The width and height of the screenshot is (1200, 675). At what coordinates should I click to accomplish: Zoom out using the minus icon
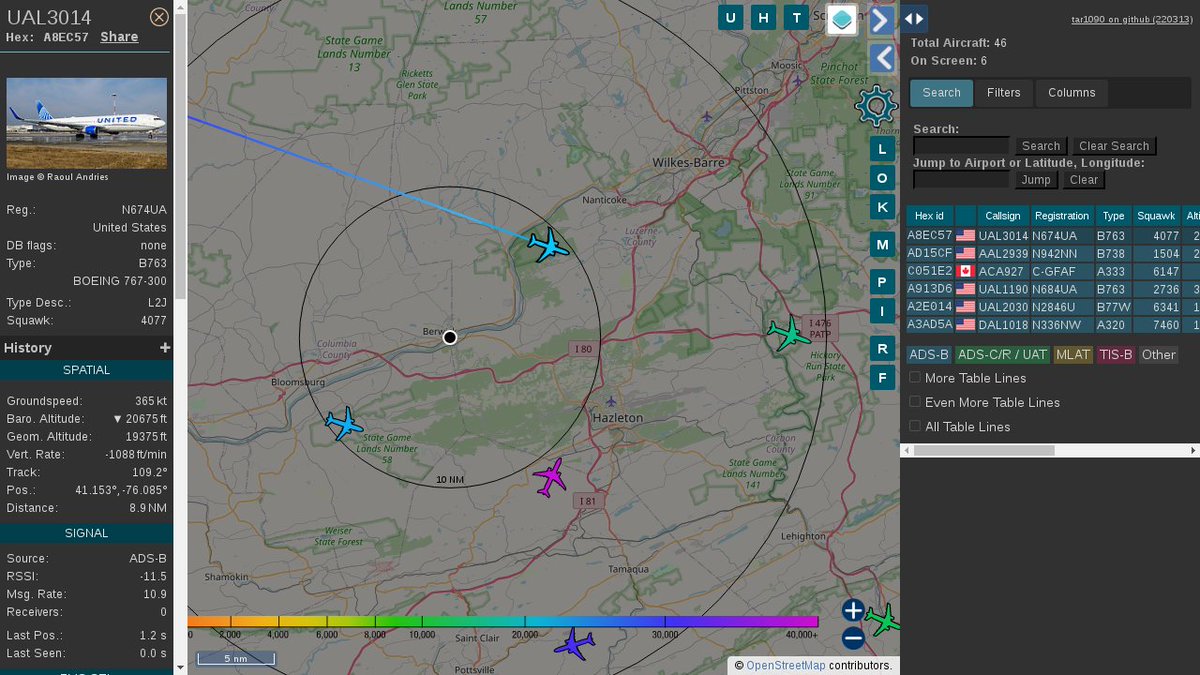[851, 637]
